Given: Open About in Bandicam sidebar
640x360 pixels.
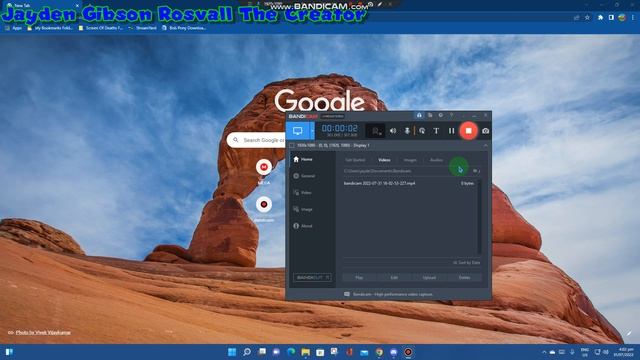Looking at the screenshot, I should 303,226.
